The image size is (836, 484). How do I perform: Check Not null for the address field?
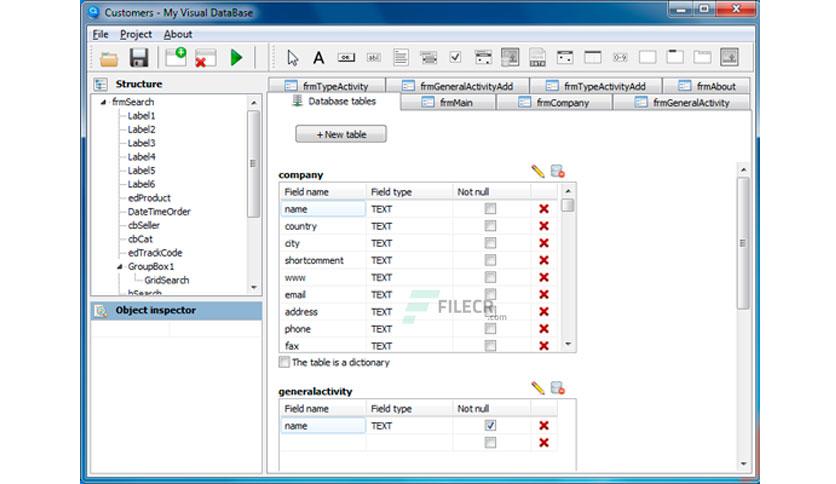coord(491,311)
